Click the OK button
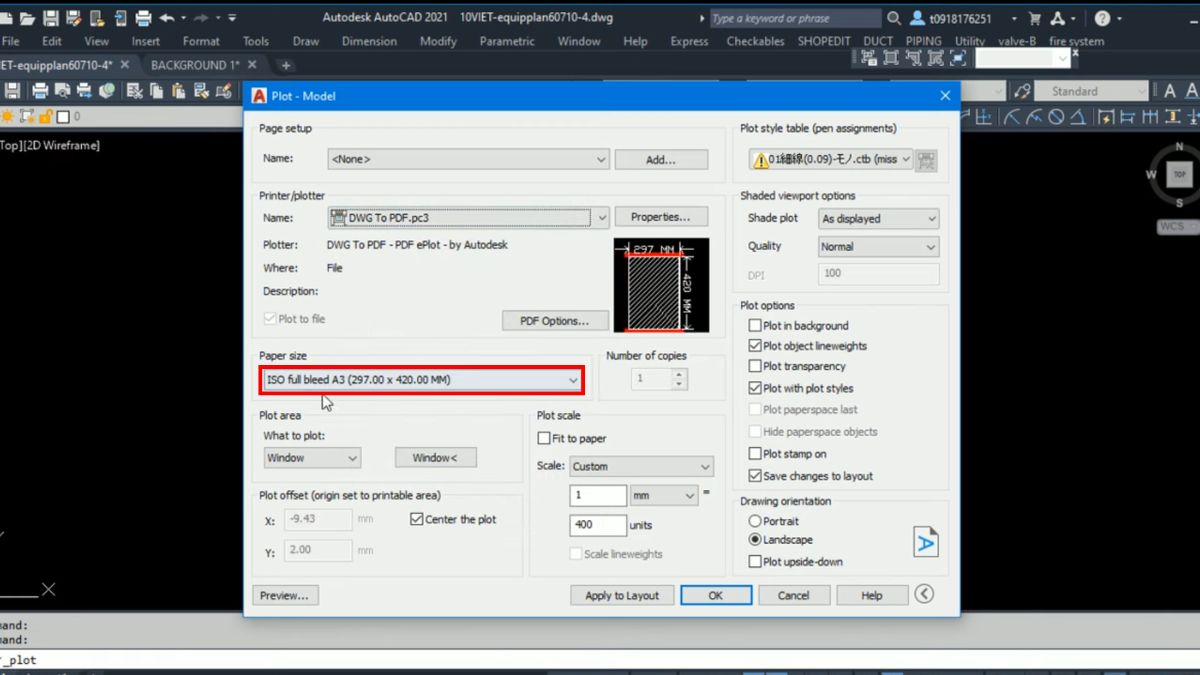Image resolution: width=1200 pixels, height=675 pixels. tap(715, 595)
